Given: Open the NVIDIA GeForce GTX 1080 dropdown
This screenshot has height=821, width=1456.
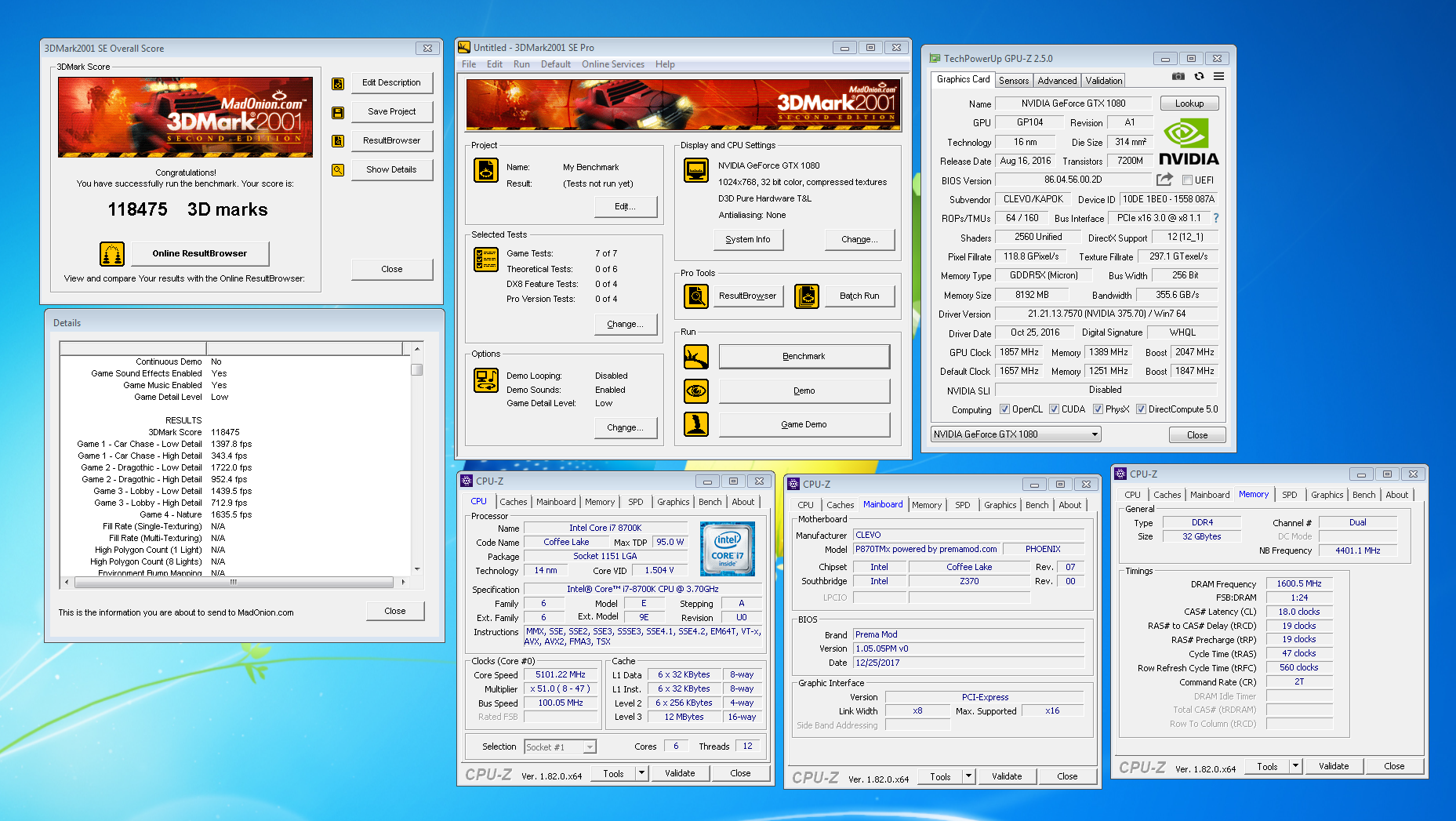Looking at the screenshot, I should coord(1095,434).
